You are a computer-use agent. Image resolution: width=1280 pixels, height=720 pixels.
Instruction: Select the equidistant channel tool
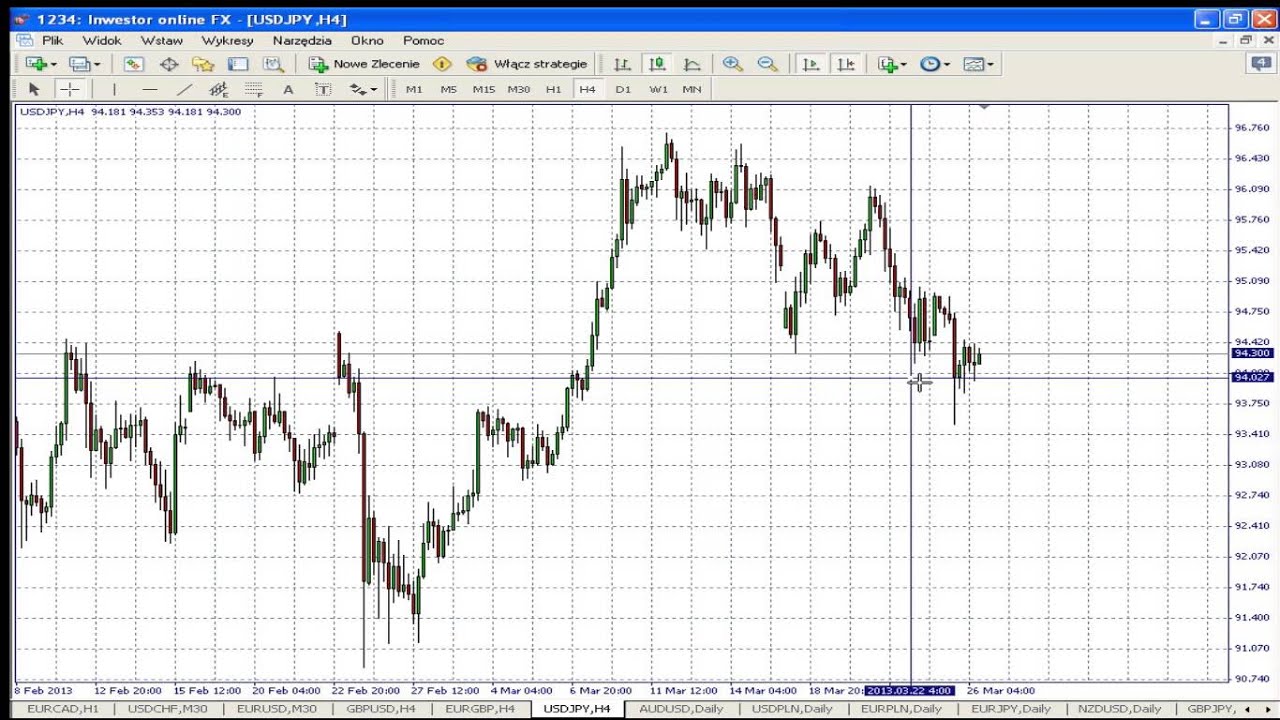click(219, 89)
